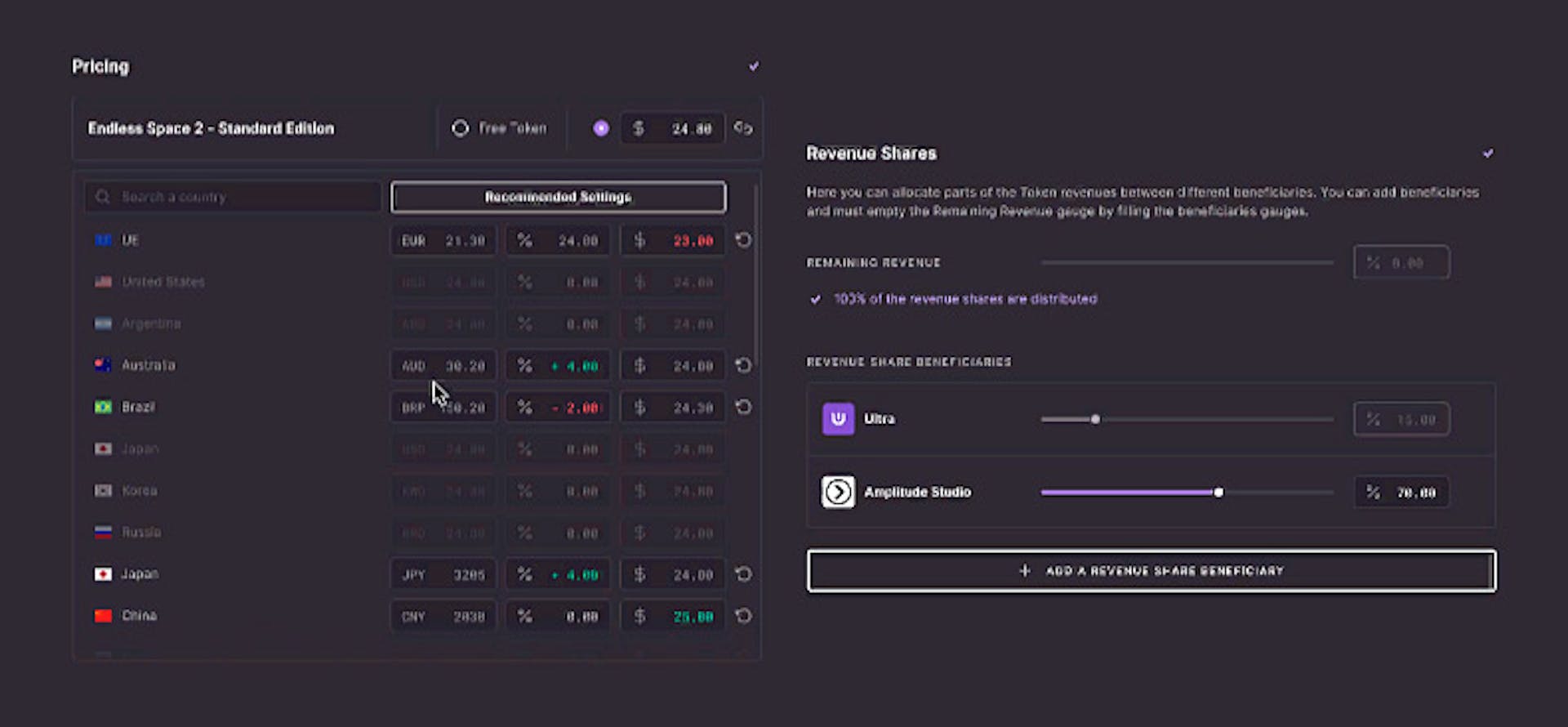
Task: Click Endless Space 2 - Standard Edition title
Action: click(x=211, y=128)
